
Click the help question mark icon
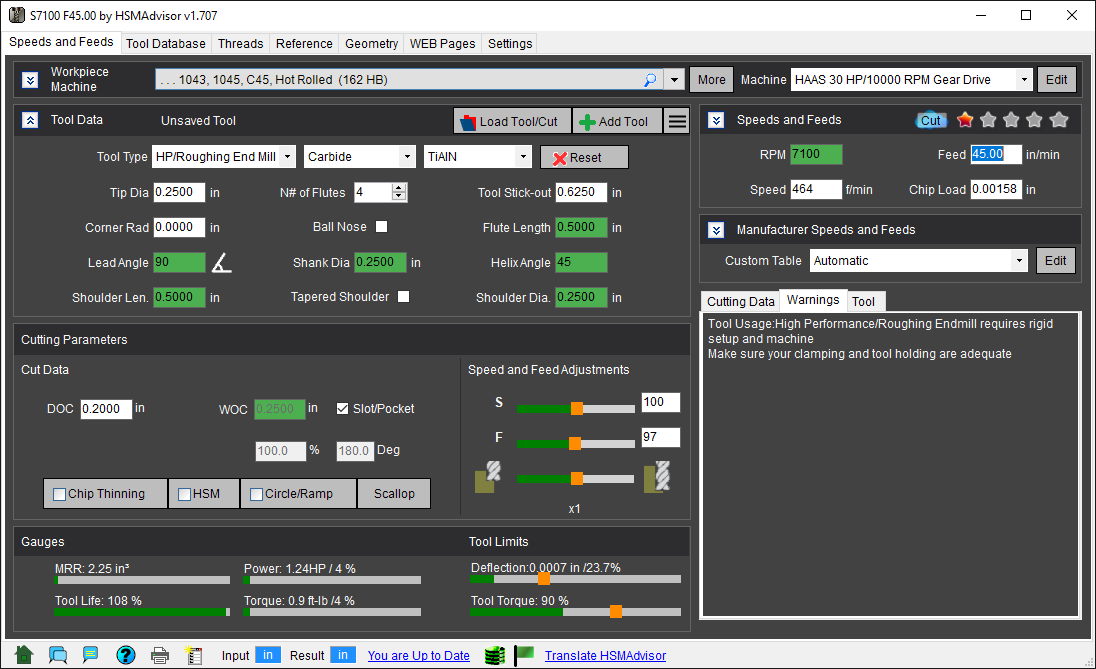125,655
